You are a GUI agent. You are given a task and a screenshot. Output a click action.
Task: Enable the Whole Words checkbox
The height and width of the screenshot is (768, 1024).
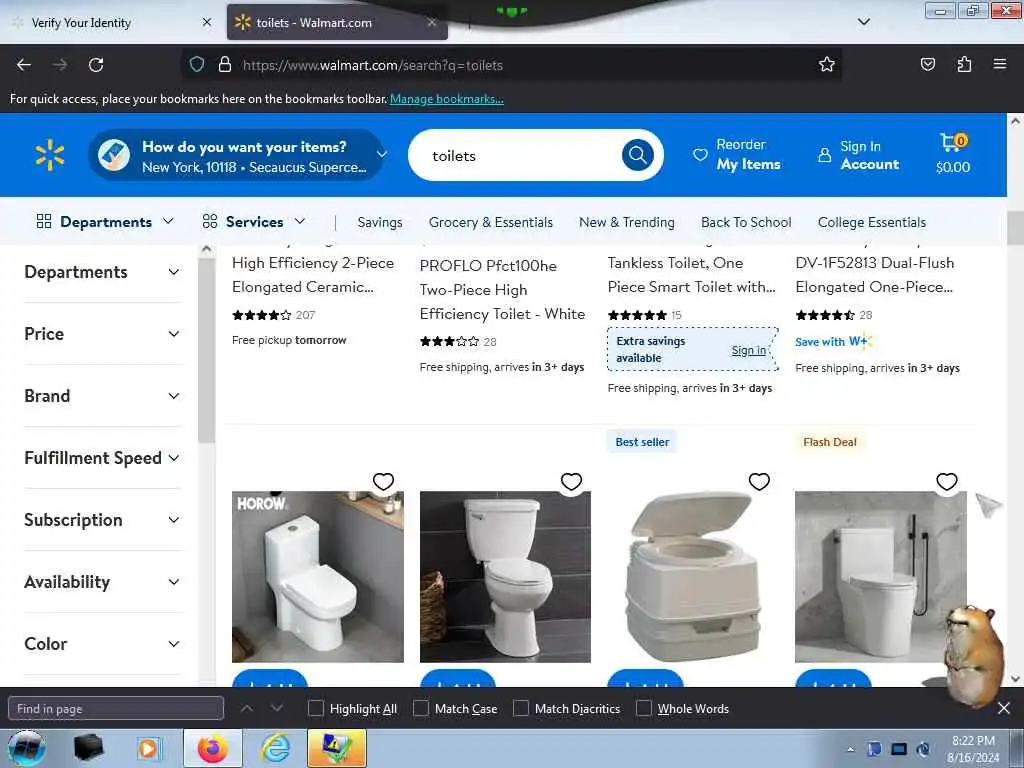[644, 709]
